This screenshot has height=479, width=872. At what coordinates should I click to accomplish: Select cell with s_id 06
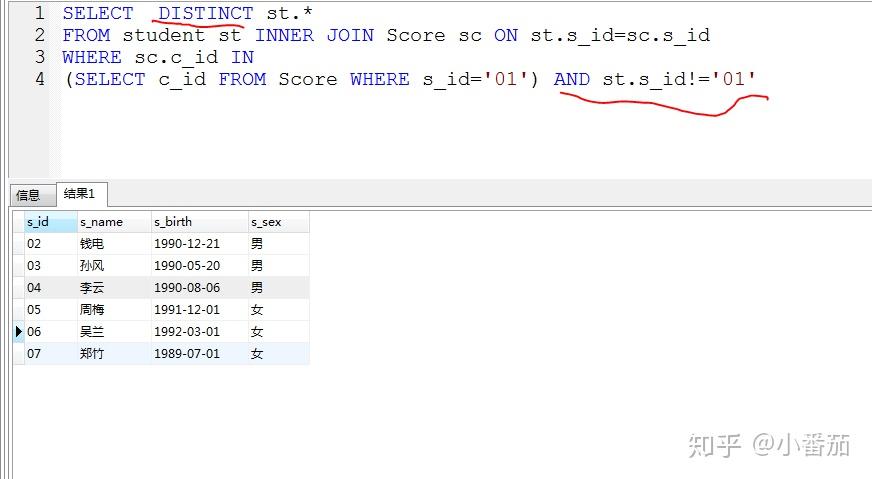(51, 332)
